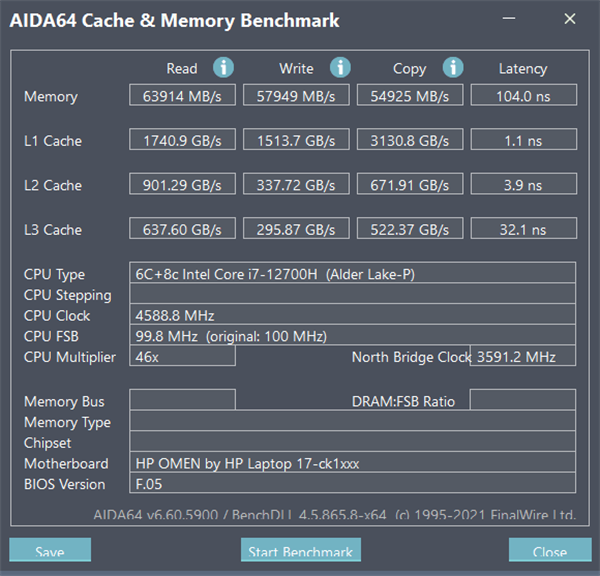
Task: Click the CPU Clock value field
Action: point(353,315)
